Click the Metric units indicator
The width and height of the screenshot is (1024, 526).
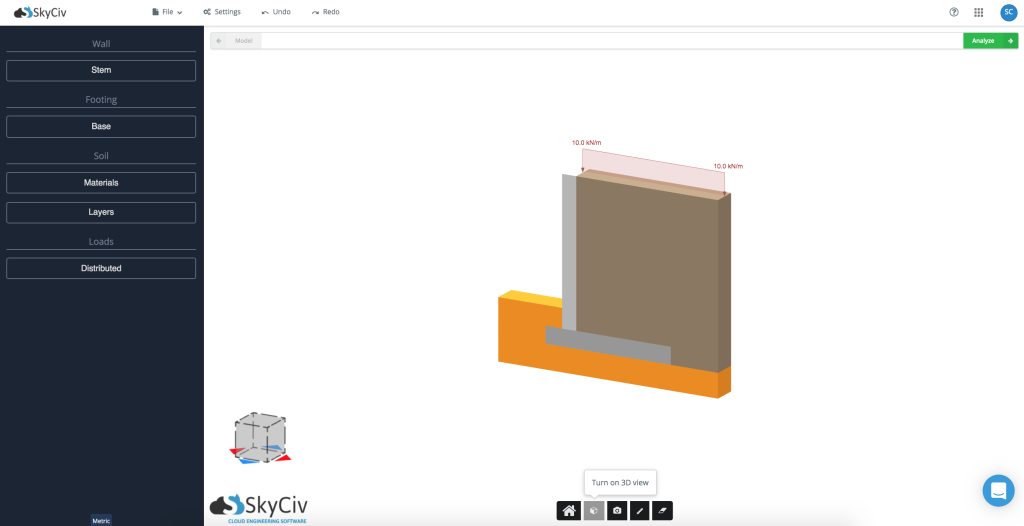tap(101, 521)
